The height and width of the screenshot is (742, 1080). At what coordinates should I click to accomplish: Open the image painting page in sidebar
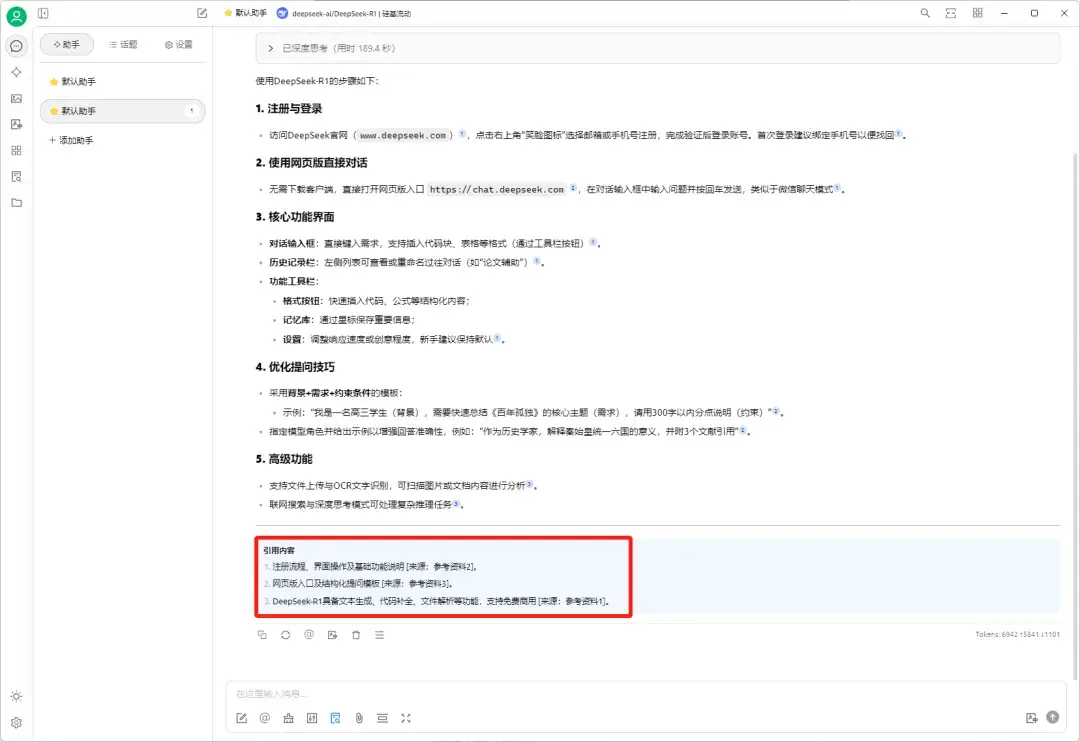[17, 99]
